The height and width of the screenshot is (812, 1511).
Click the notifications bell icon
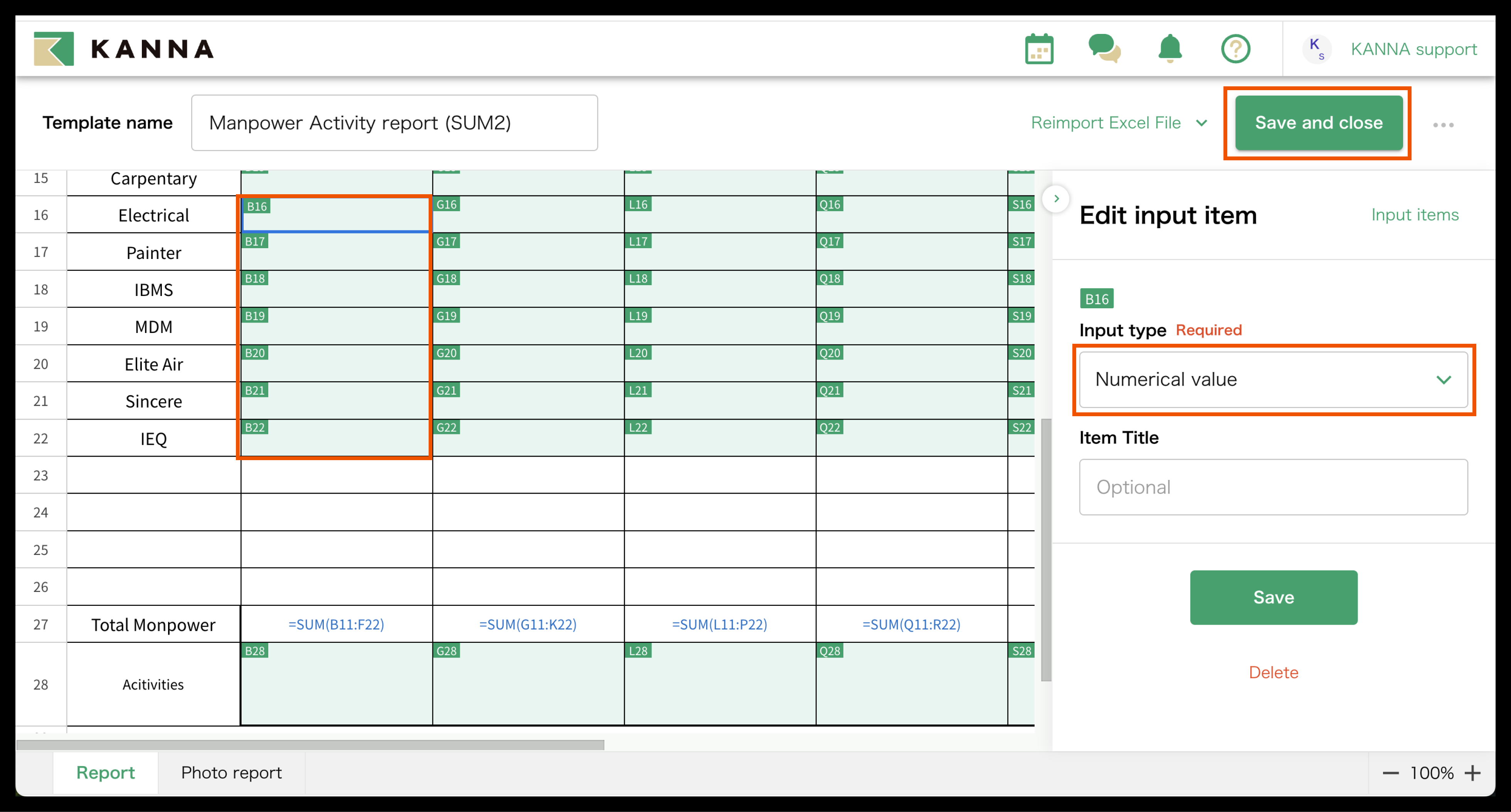(x=1169, y=49)
